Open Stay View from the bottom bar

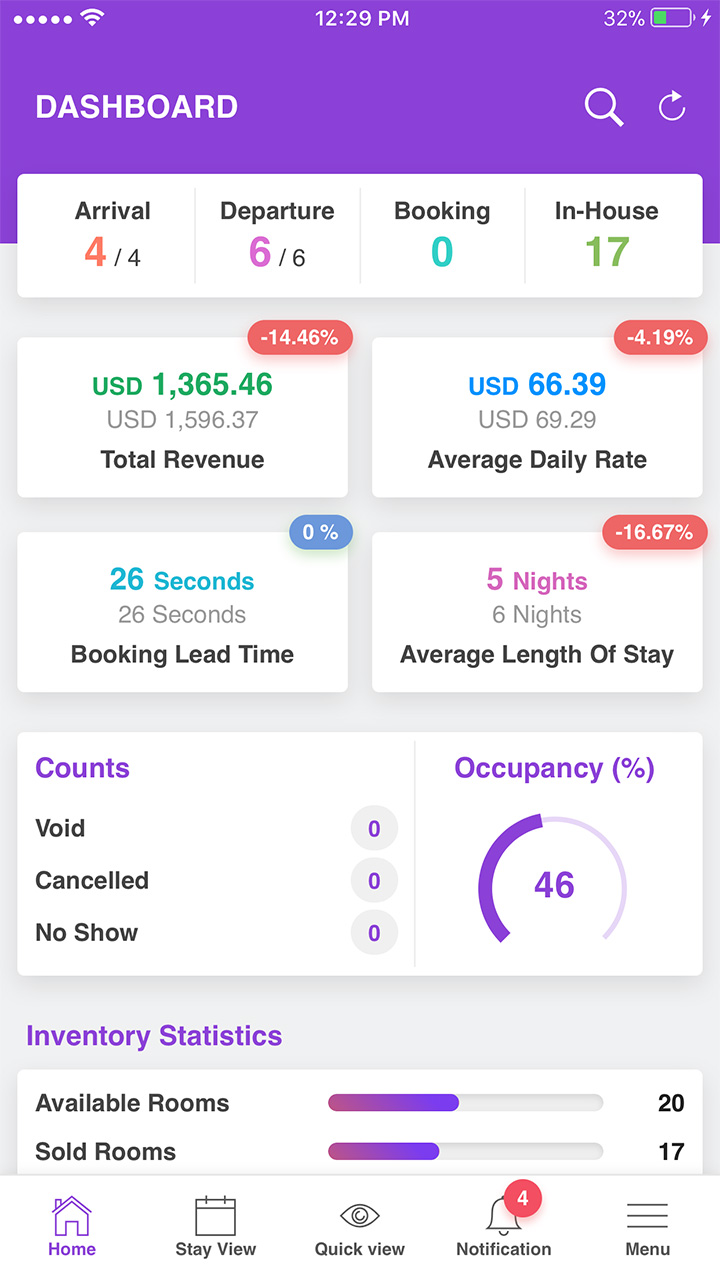[x=215, y=1220]
